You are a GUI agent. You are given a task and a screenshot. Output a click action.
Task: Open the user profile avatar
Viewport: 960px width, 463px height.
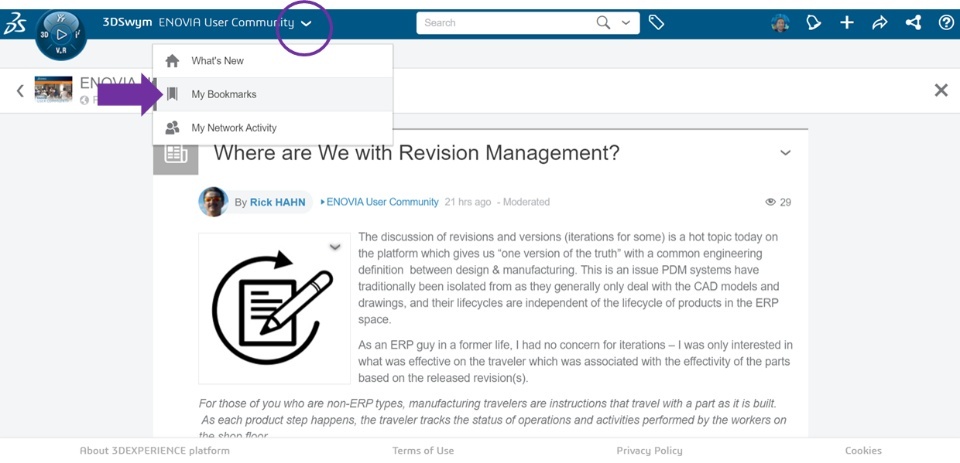coord(779,23)
